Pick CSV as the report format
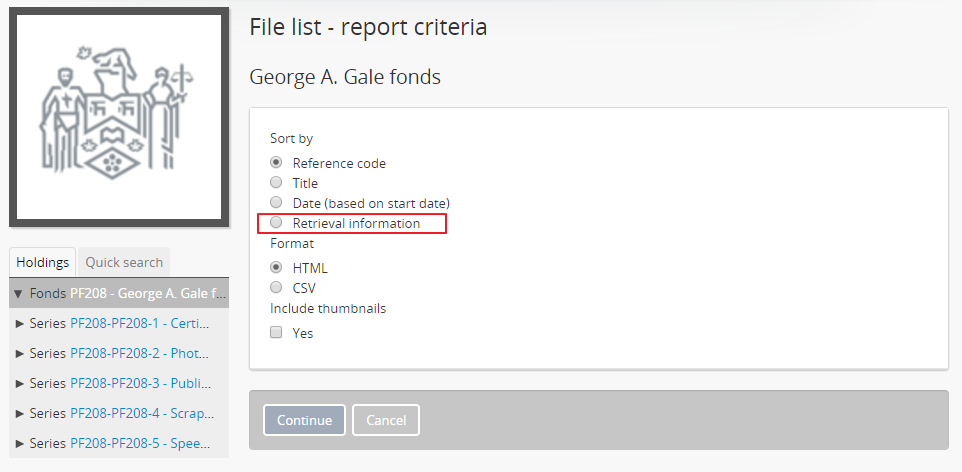Screen dimensions: 962x472 [276, 288]
